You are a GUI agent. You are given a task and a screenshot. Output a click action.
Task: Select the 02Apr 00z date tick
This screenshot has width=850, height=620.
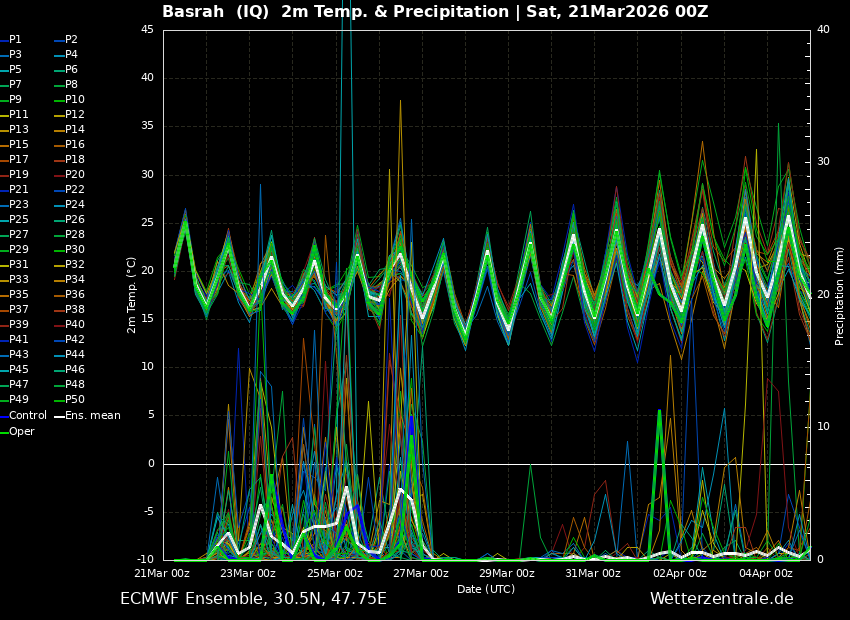(x=680, y=574)
